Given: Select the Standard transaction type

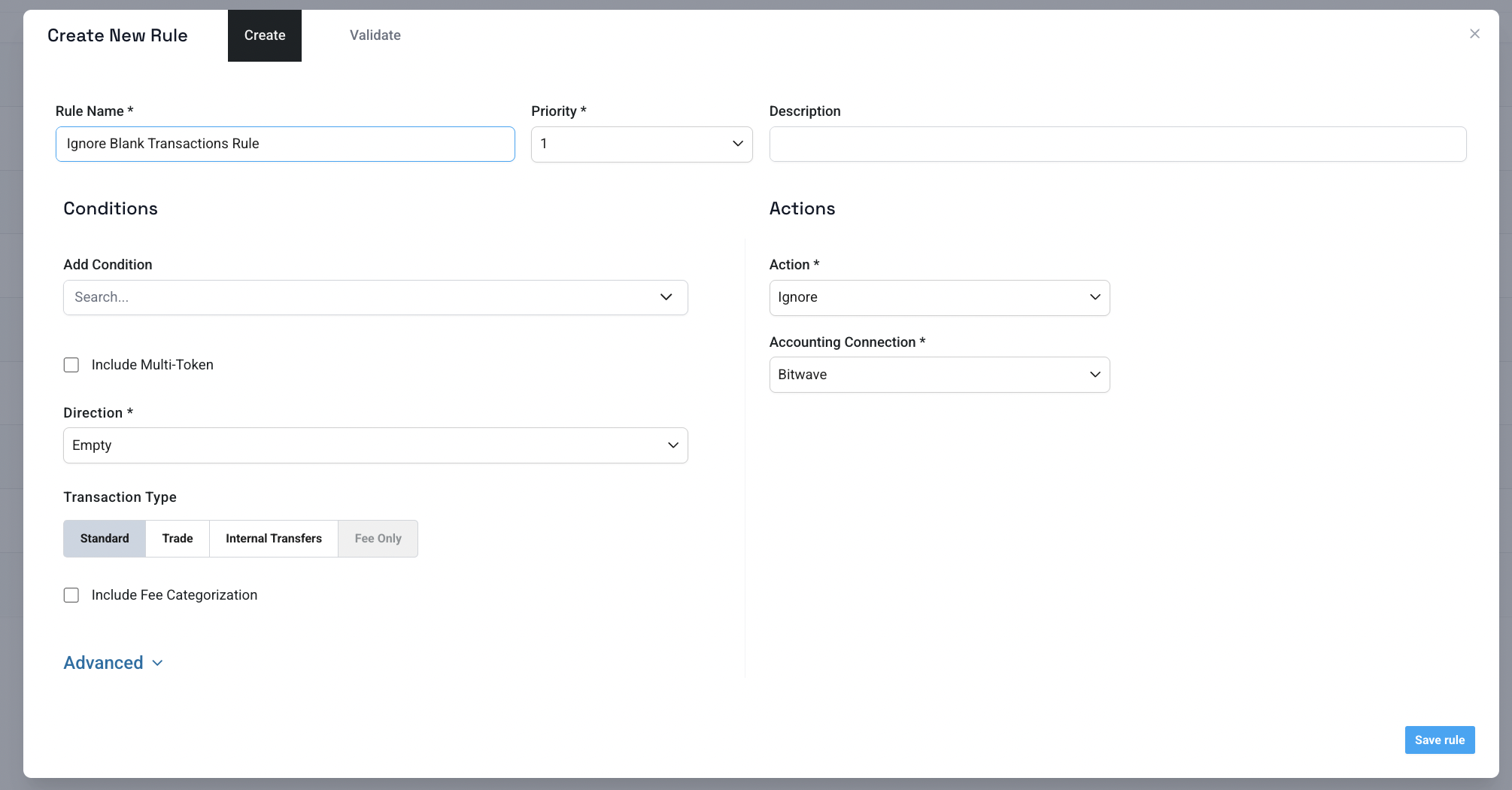Looking at the screenshot, I should [105, 539].
